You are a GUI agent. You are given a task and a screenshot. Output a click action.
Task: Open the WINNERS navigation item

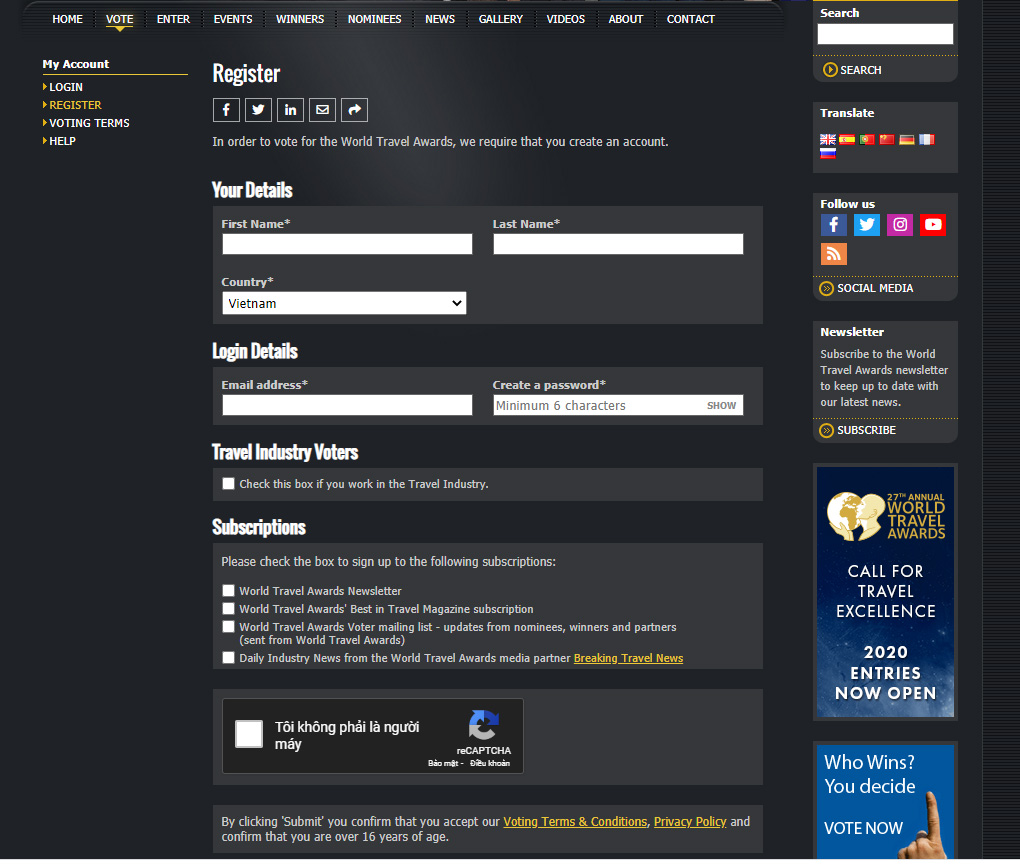pos(300,20)
